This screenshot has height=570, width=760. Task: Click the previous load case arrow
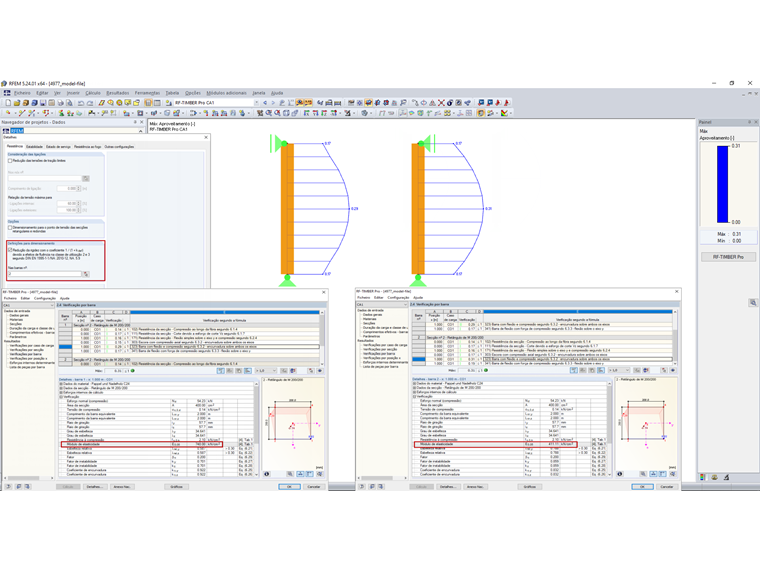point(265,103)
